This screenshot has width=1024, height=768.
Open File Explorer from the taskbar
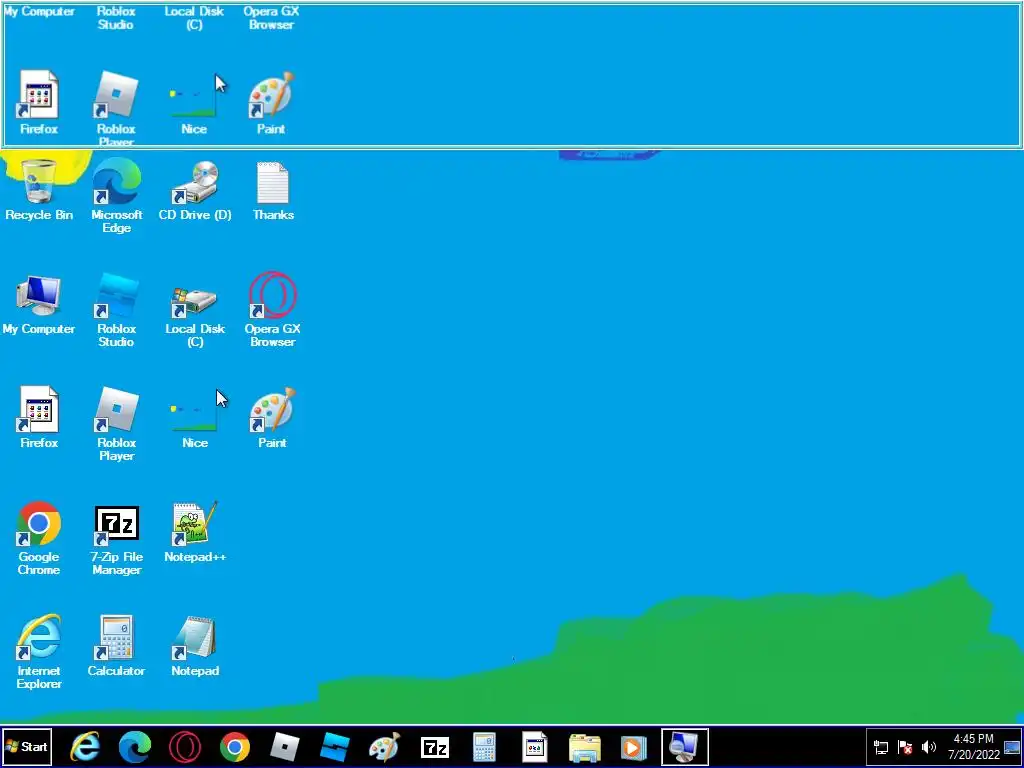click(584, 747)
